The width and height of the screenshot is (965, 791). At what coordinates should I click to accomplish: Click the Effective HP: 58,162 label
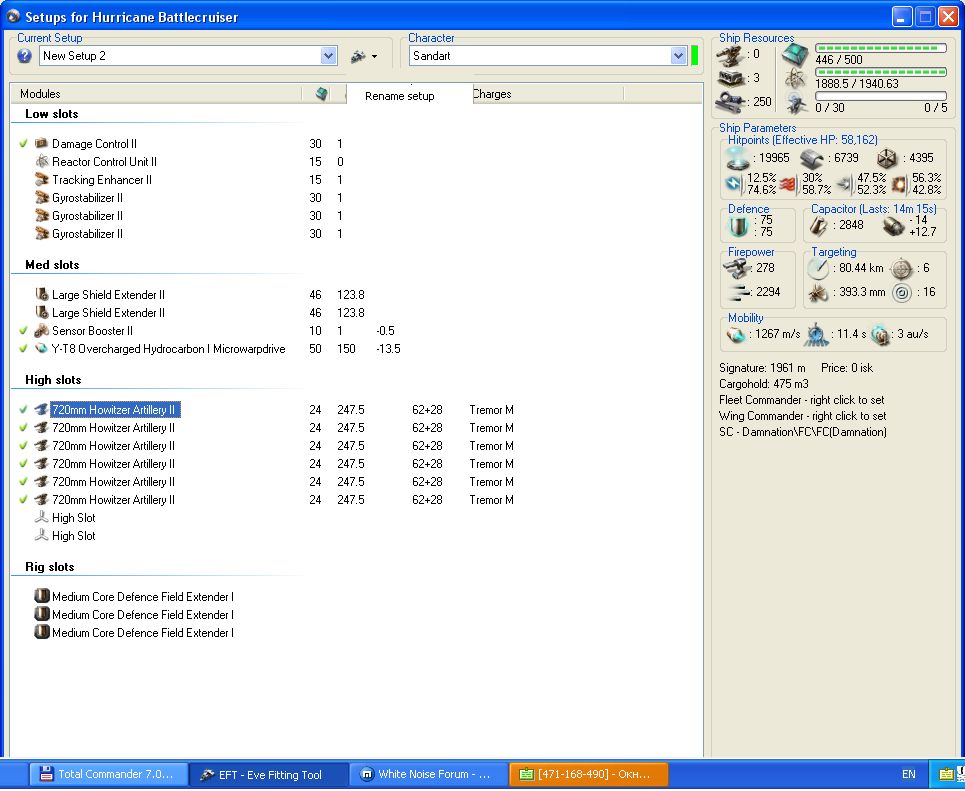825,140
